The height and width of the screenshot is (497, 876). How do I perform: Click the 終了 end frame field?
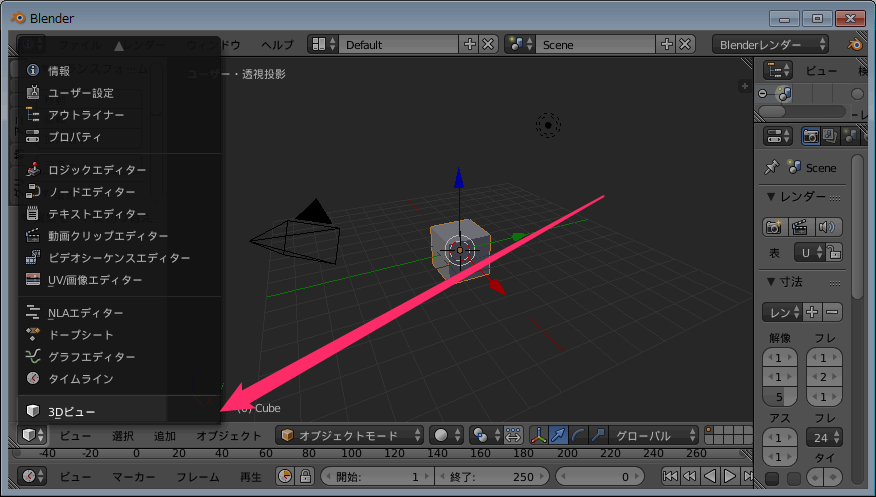tap(492, 476)
